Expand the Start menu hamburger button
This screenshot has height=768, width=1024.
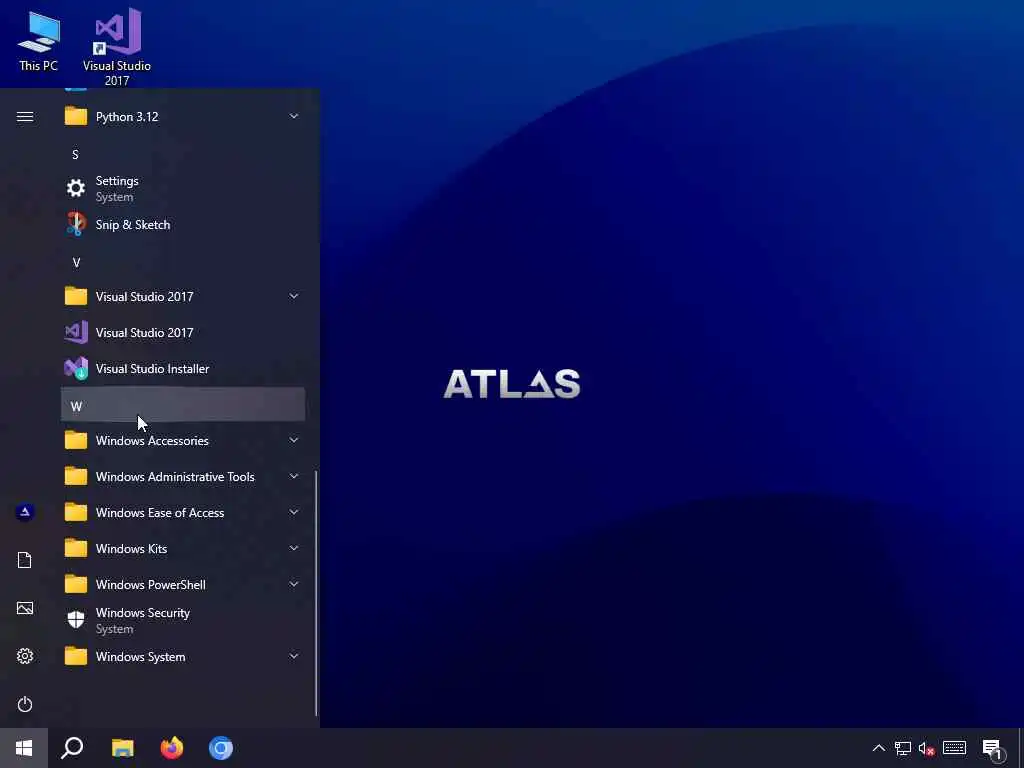25,117
